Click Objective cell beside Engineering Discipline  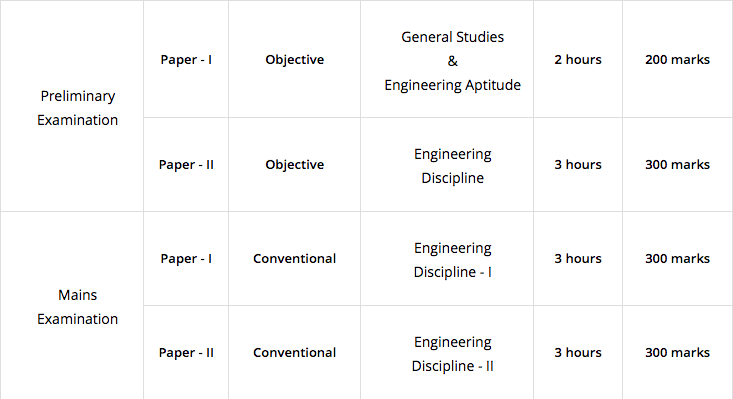coord(295,165)
